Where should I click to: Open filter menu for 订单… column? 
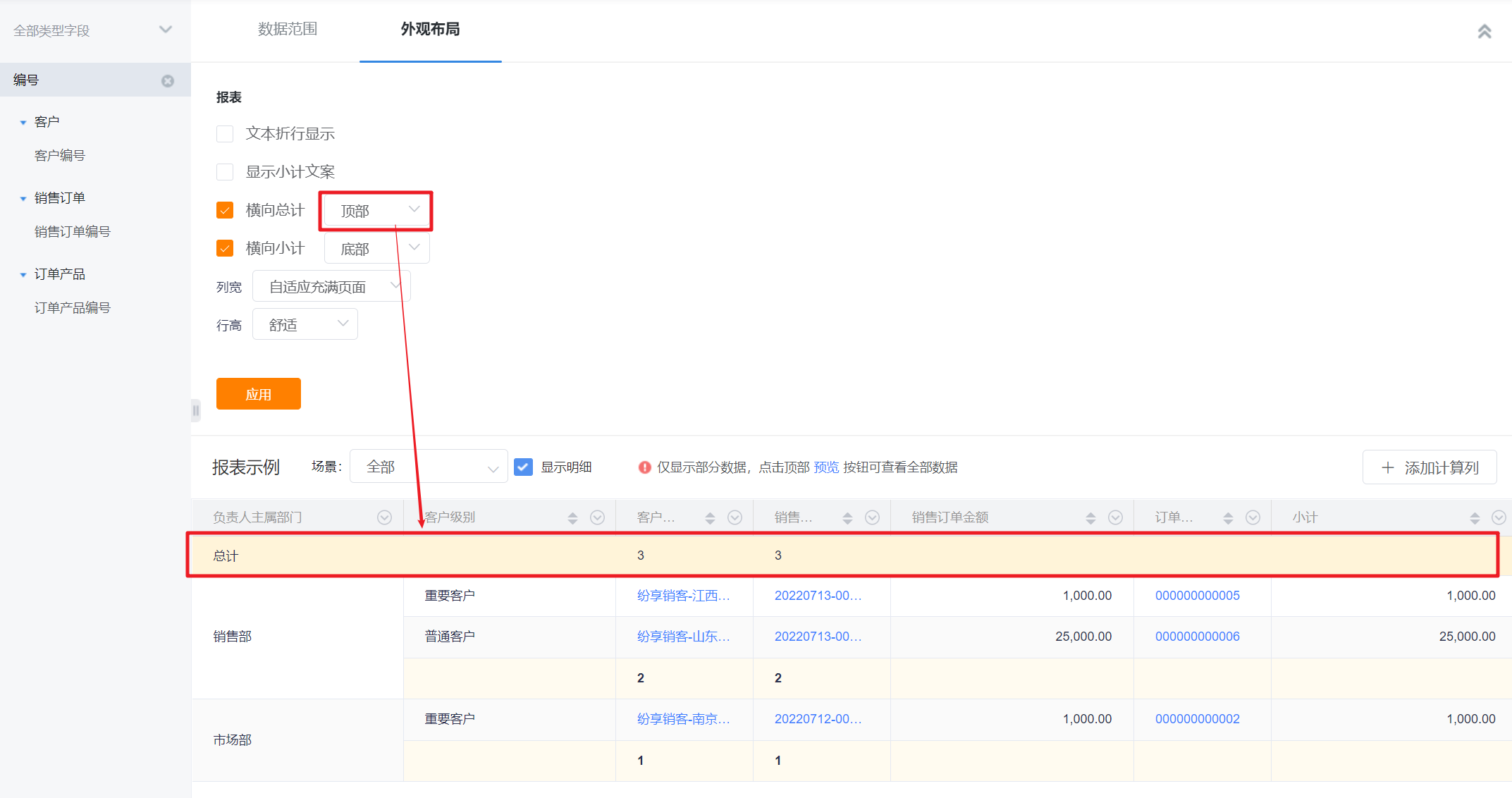tap(1253, 517)
